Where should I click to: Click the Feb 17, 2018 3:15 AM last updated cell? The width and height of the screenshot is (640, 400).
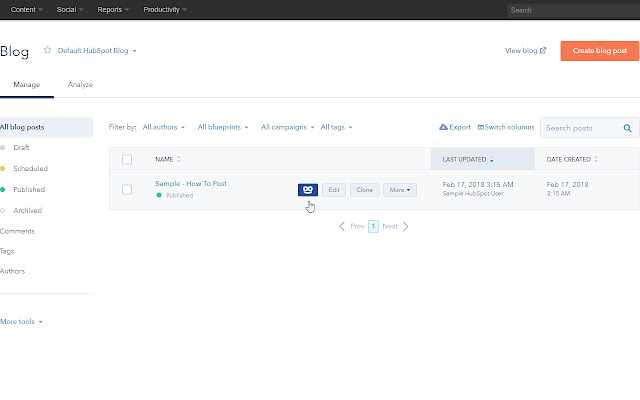click(478, 184)
